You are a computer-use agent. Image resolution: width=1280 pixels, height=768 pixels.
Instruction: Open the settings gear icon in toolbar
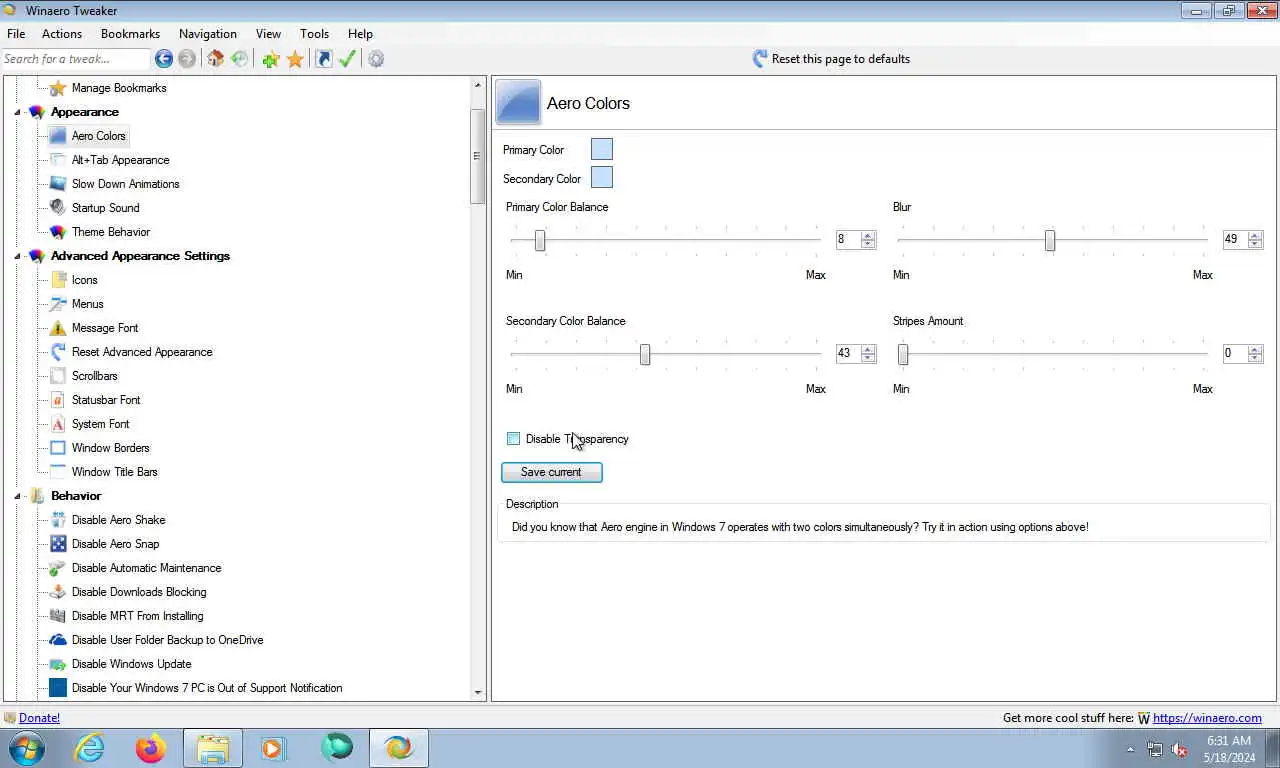pos(376,59)
